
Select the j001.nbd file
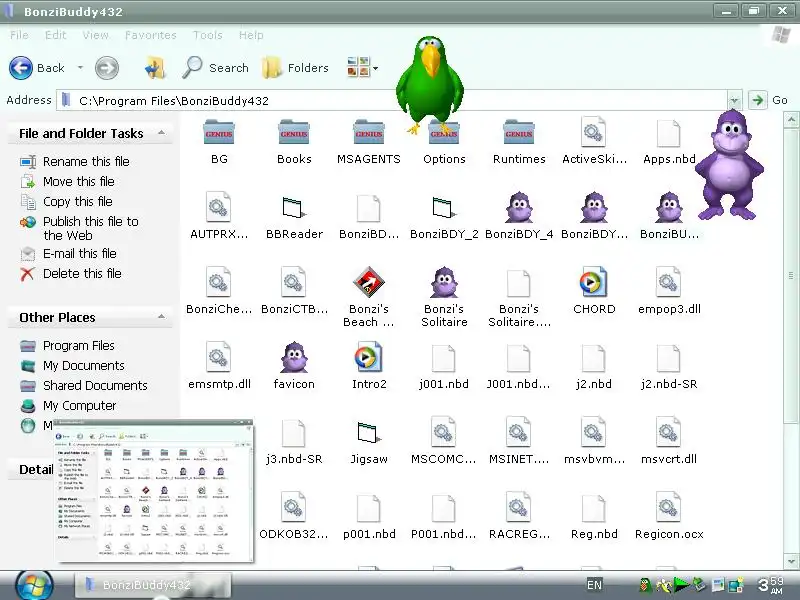click(x=443, y=358)
